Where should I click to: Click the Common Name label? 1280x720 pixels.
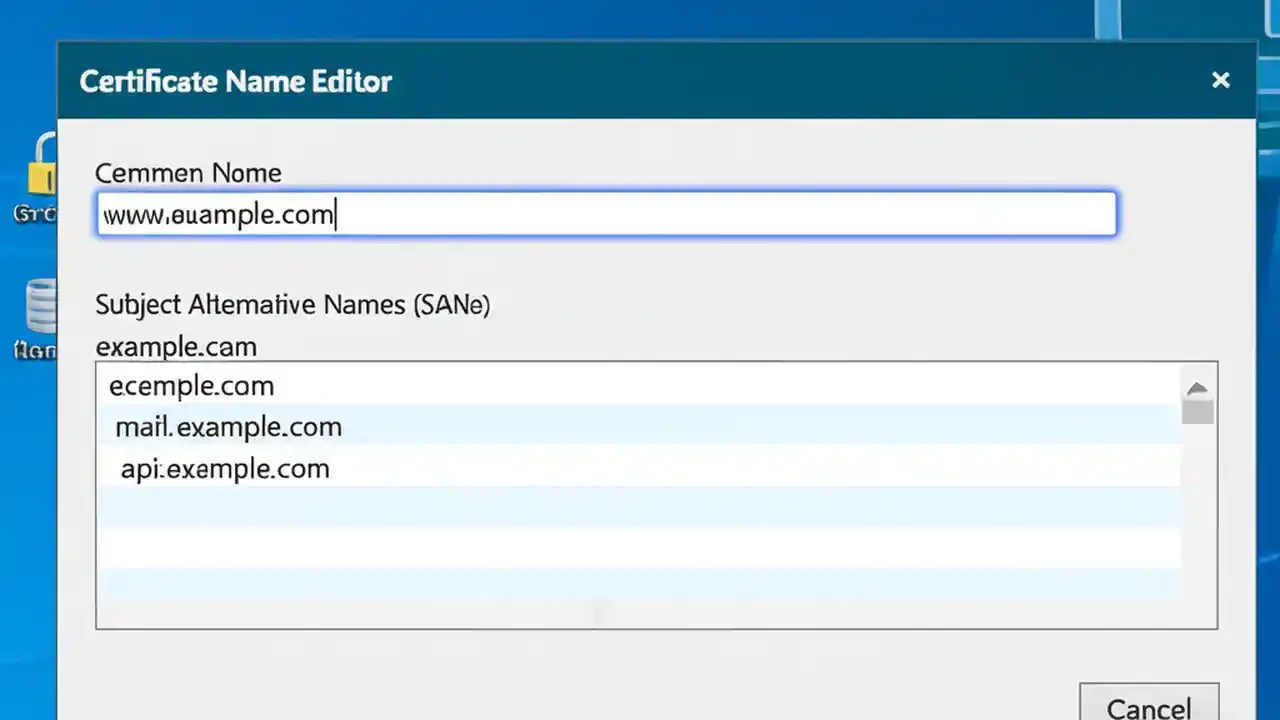click(x=187, y=172)
